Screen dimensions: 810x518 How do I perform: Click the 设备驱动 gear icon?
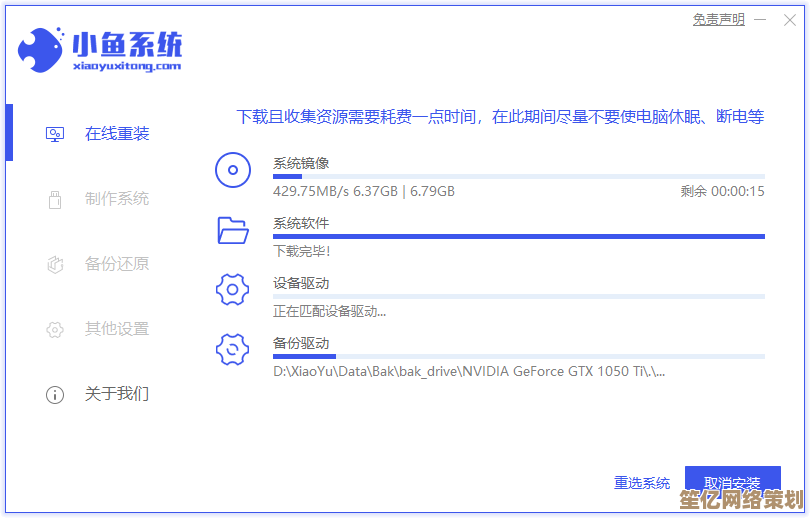pos(232,290)
